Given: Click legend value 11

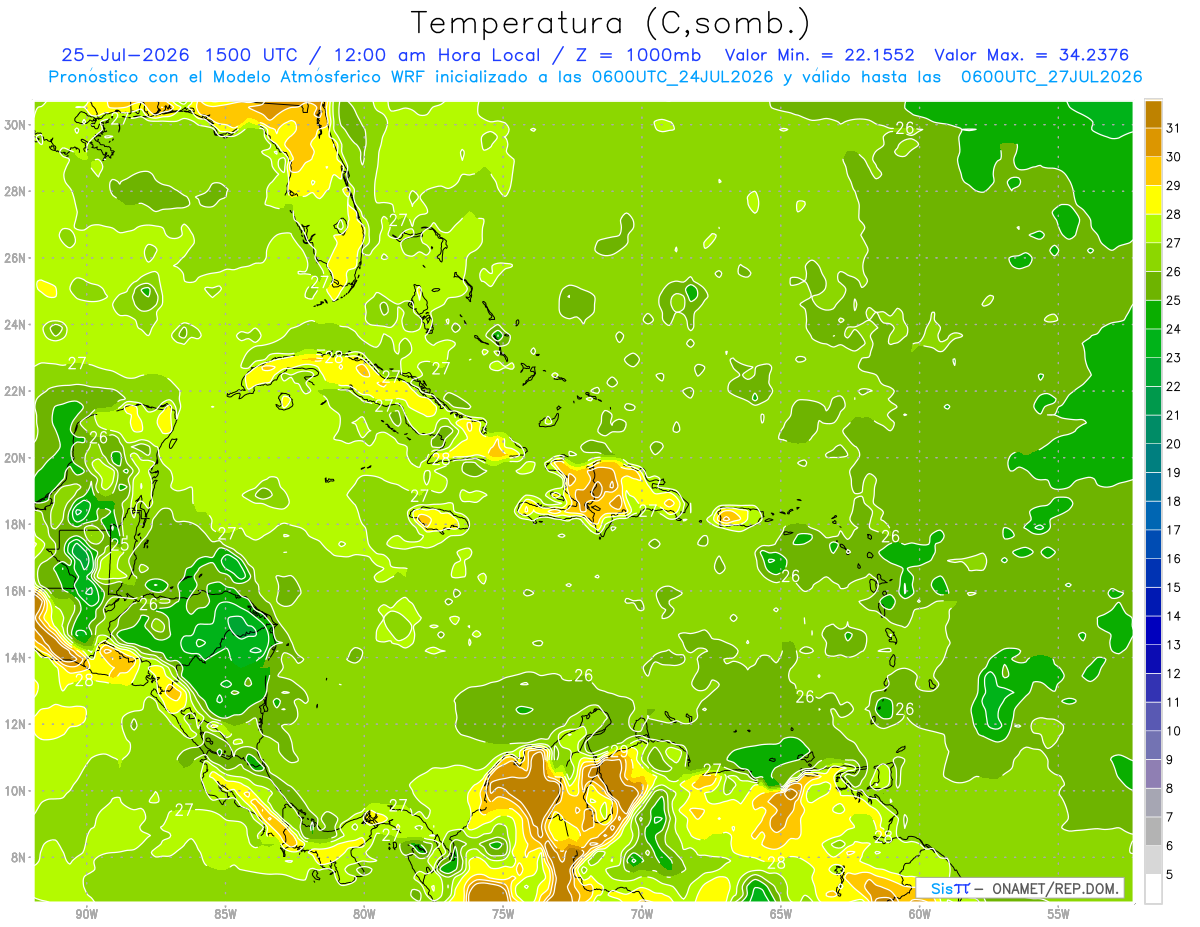Looking at the screenshot, I should click(x=1174, y=702).
